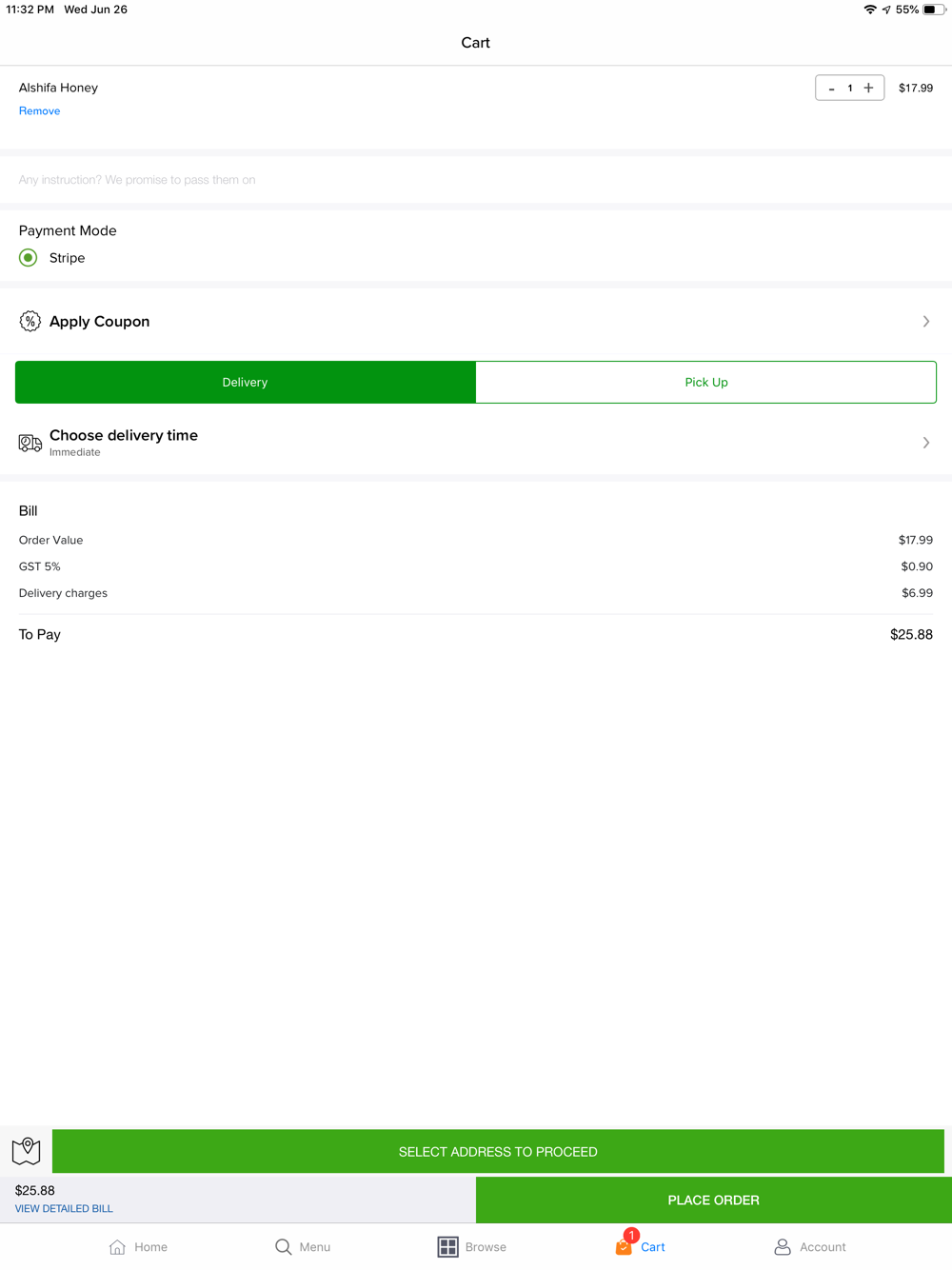Tap the location arrow in status bar
This screenshot has width=952, height=1270.
tap(886, 10)
